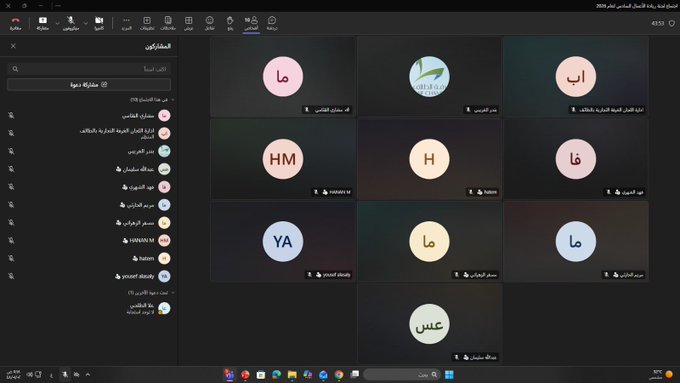Image resolution: width=680 pixels, height=383 pixels.
Task: Click muted mic icon beside hatem in list
Action: 11,258
